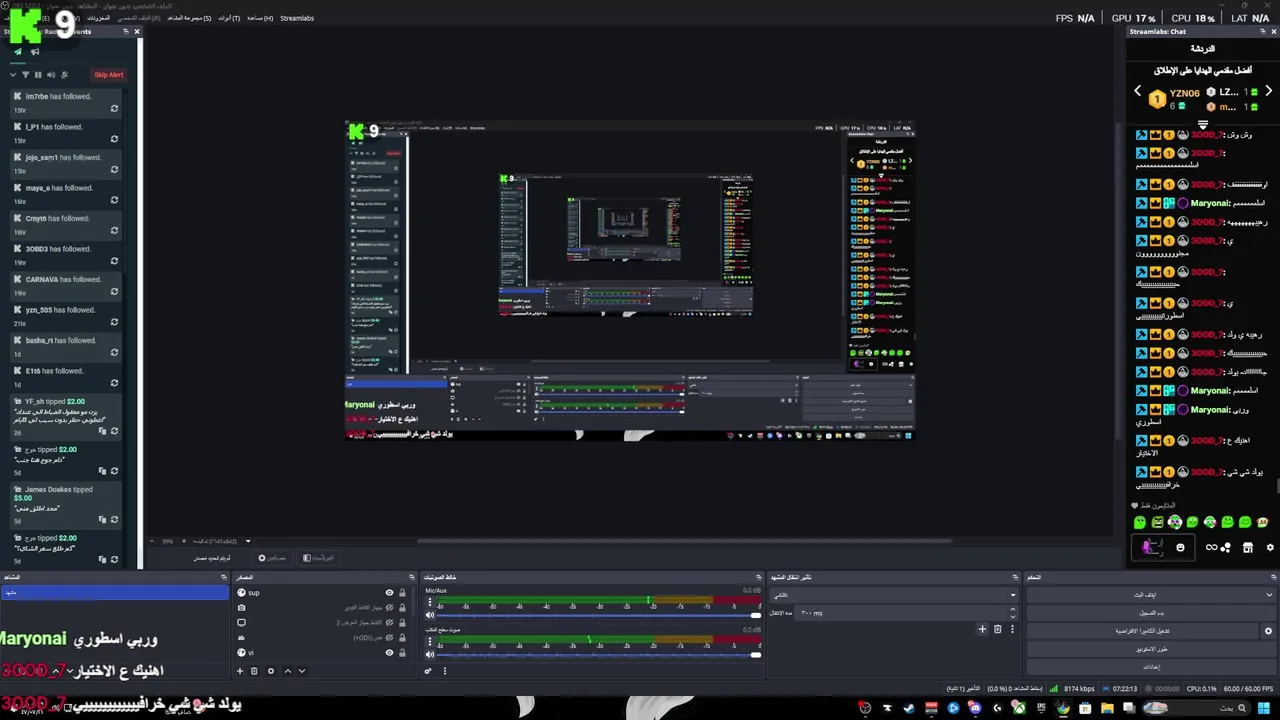Click Skip Alert button
The width and height of the screenshot is (1280, 720).
(109, 75)
